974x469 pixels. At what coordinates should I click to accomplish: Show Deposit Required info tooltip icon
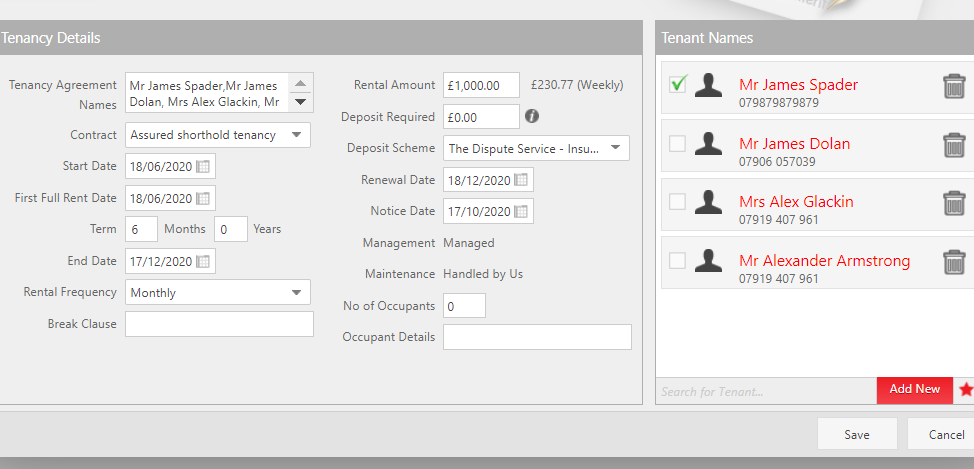[x=532, y=116]
